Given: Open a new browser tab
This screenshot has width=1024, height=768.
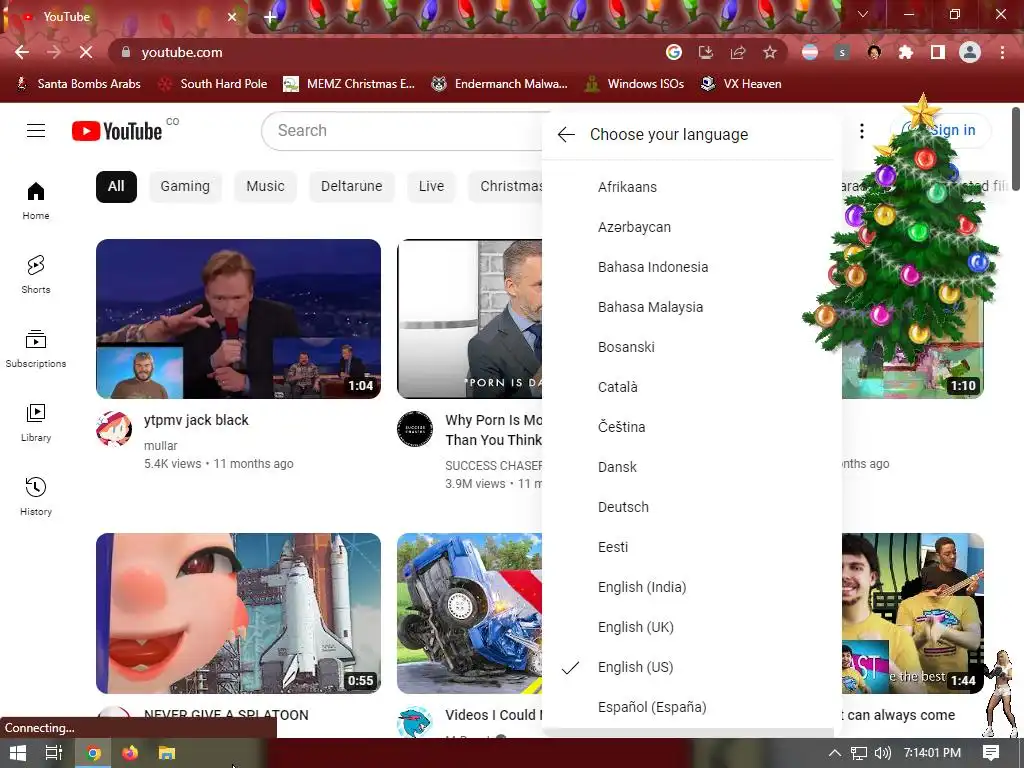Looking at the screenshot, I should coord(270,17).
